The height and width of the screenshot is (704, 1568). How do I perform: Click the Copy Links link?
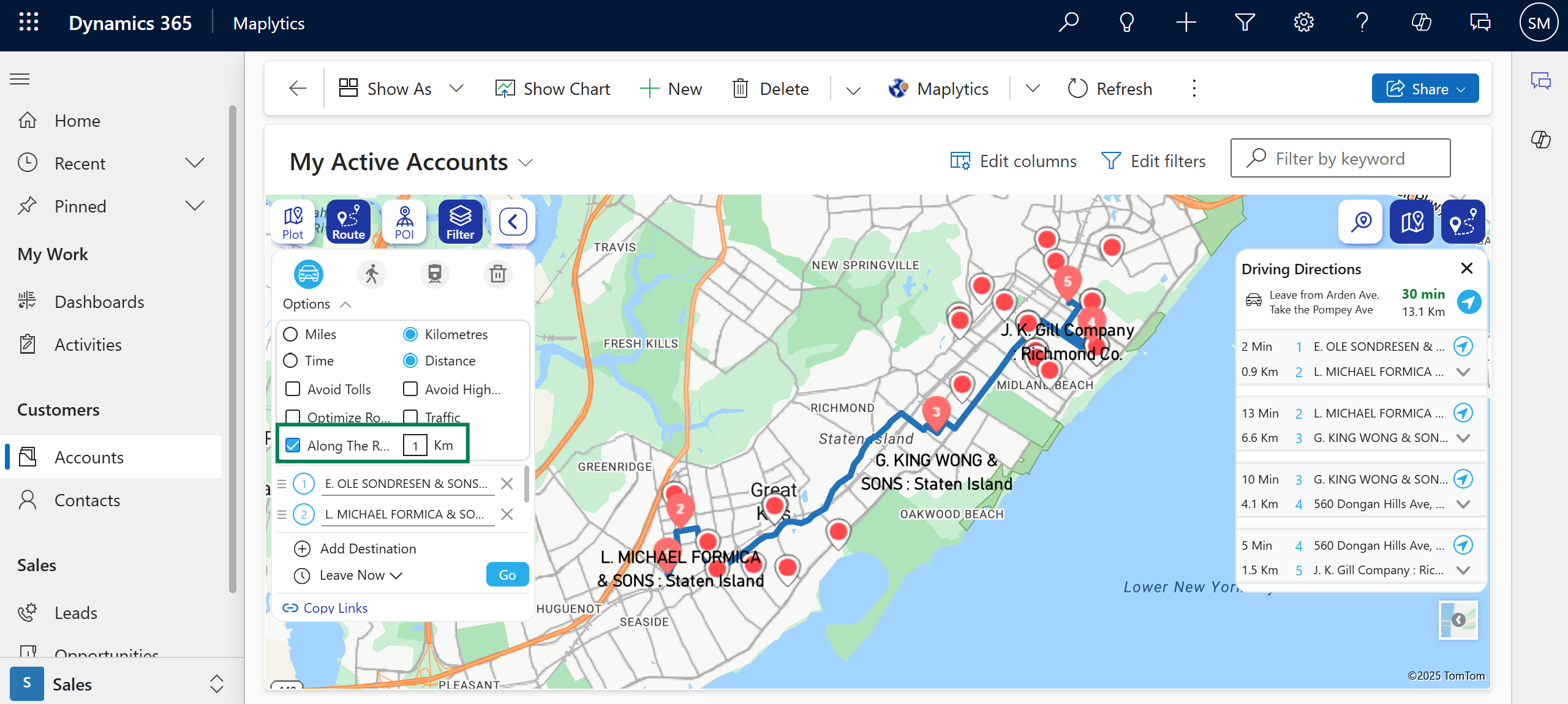(x=335, y=608)
